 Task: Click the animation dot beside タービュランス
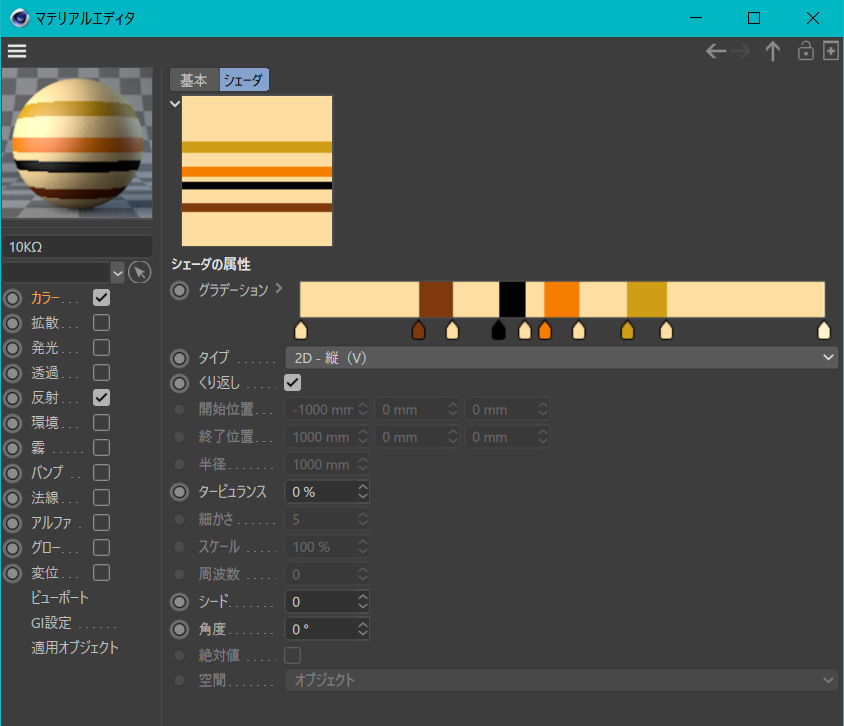coord(180,492)
